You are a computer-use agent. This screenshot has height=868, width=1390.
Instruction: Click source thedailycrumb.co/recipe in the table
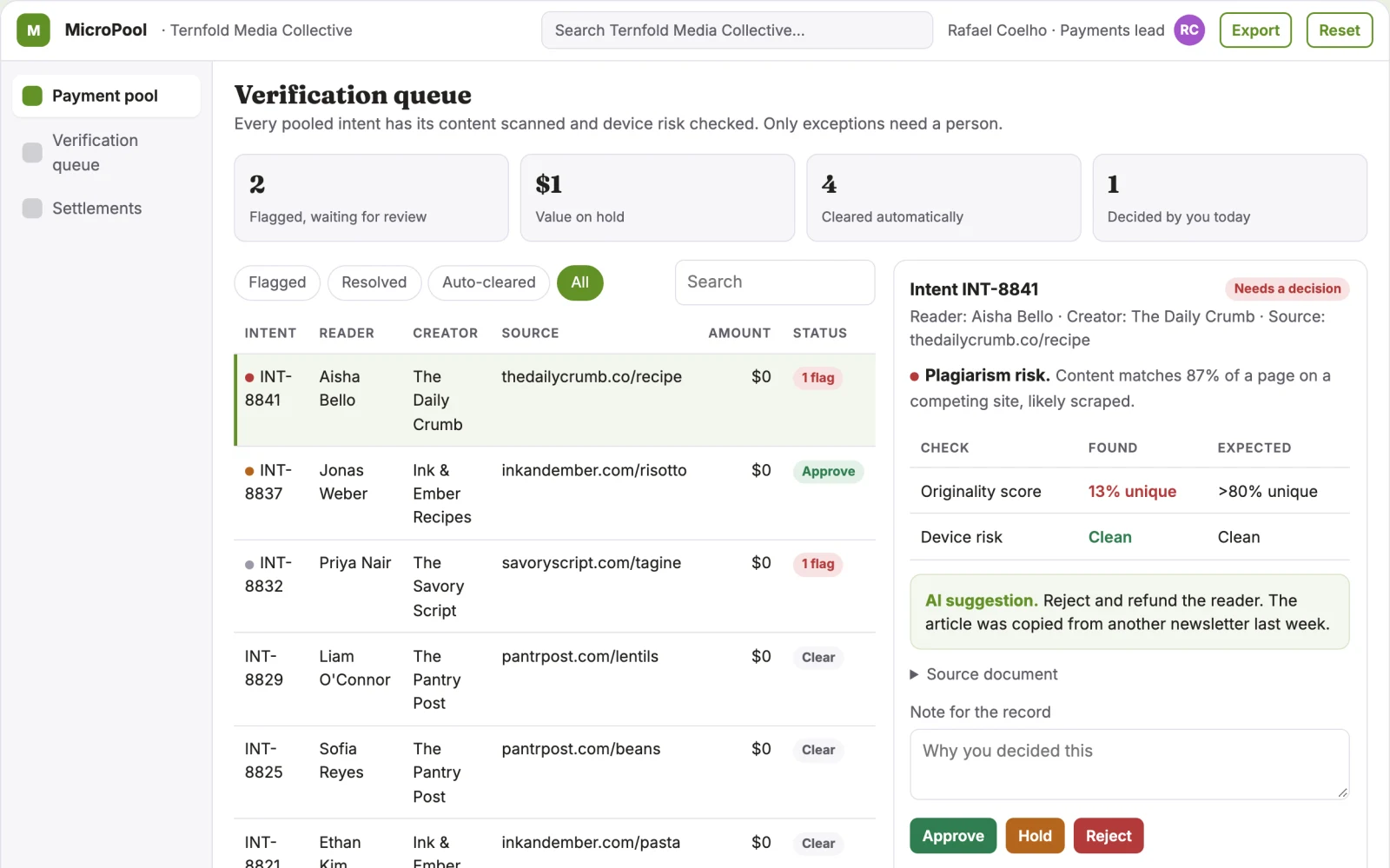tap(592, 377)
